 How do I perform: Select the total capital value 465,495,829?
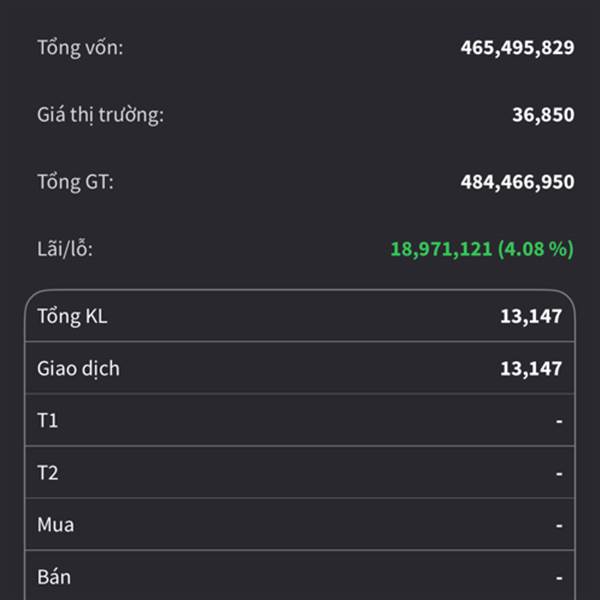click(517, 47)
